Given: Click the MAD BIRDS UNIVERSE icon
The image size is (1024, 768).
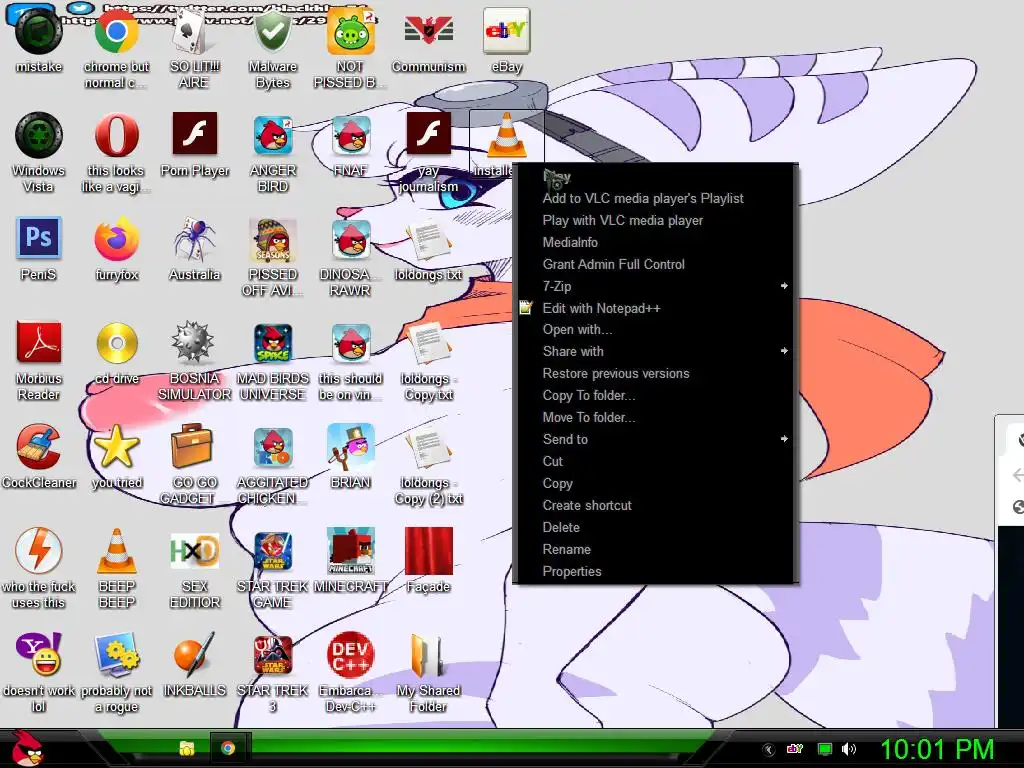Looking at the screenshot, I should 272,344.
